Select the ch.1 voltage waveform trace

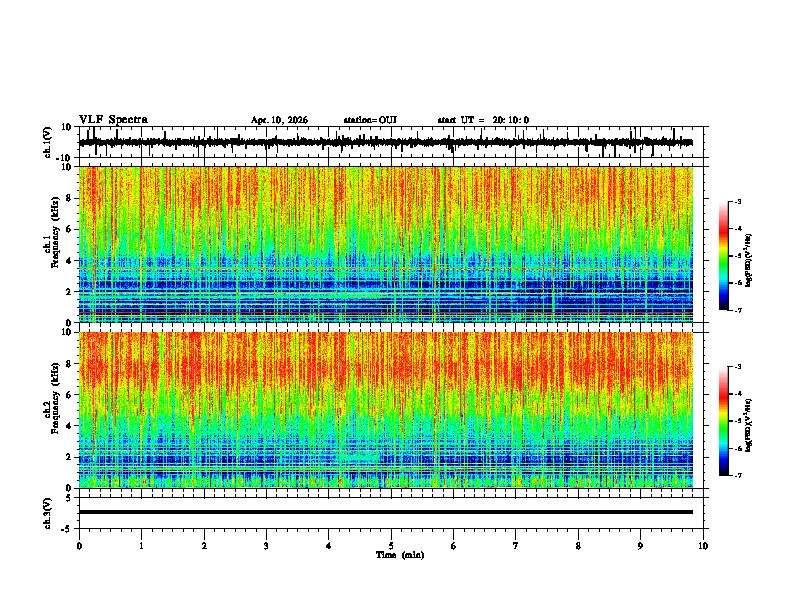click(385, 142)
